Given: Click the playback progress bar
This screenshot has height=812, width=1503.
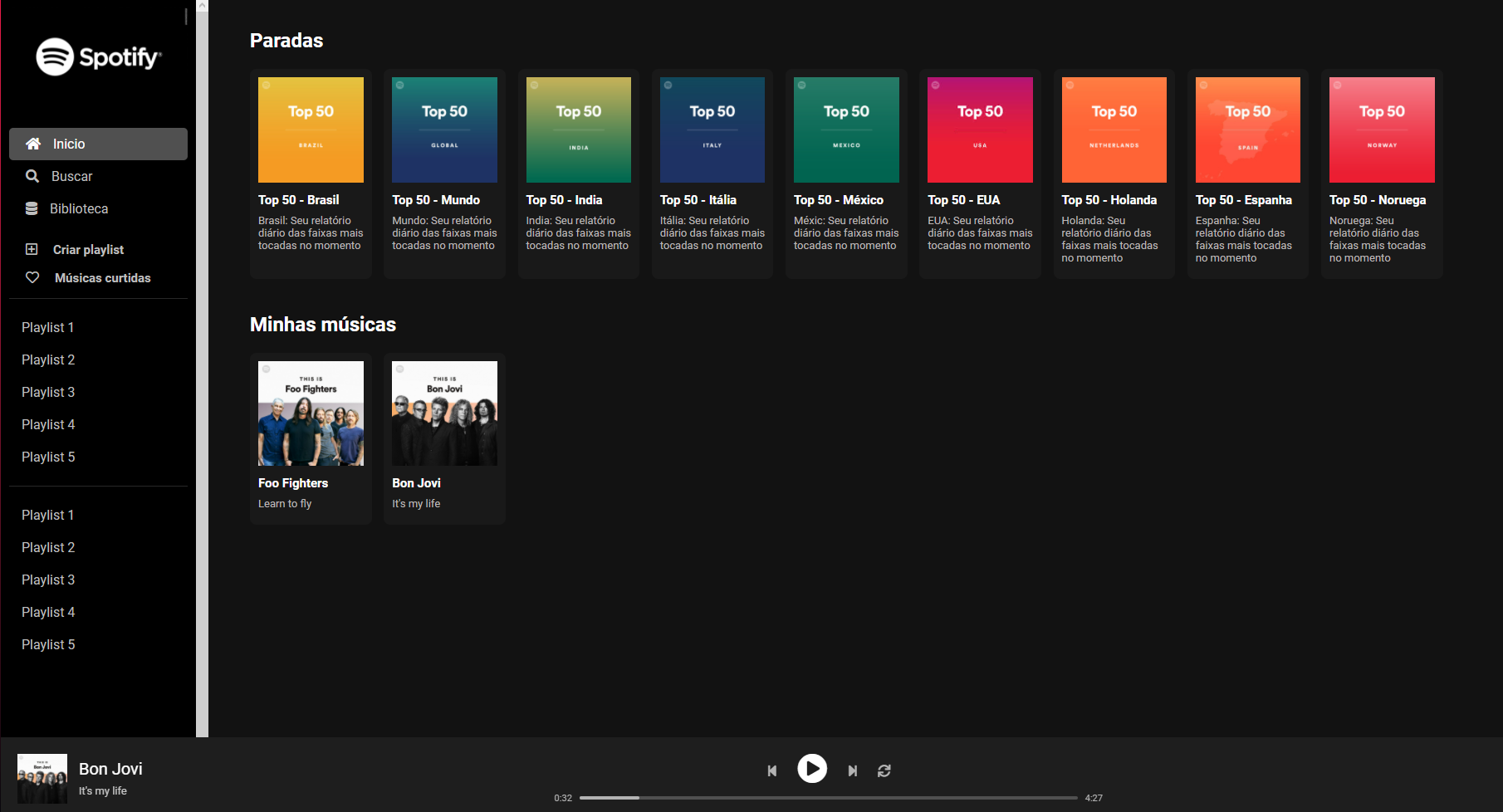Looking at the screenshot, I should 828,797.
